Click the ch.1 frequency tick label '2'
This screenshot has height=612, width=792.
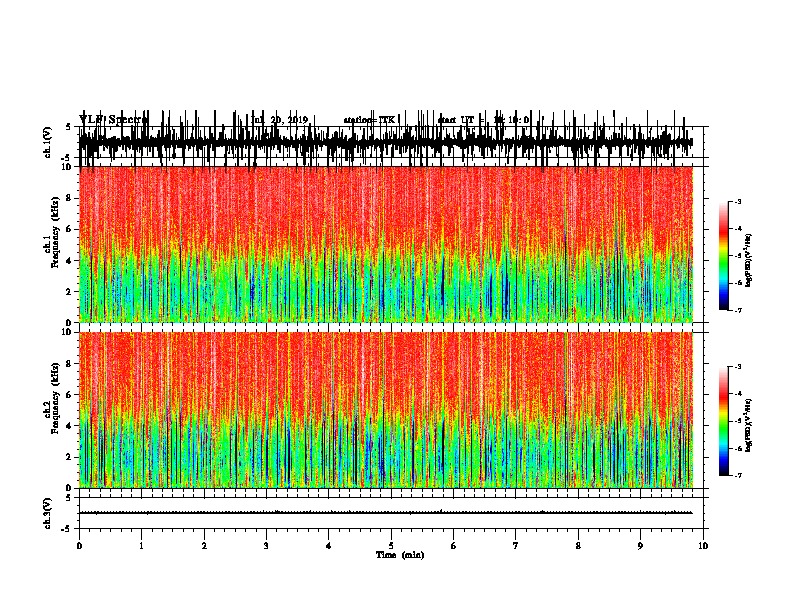coord(70,292)
